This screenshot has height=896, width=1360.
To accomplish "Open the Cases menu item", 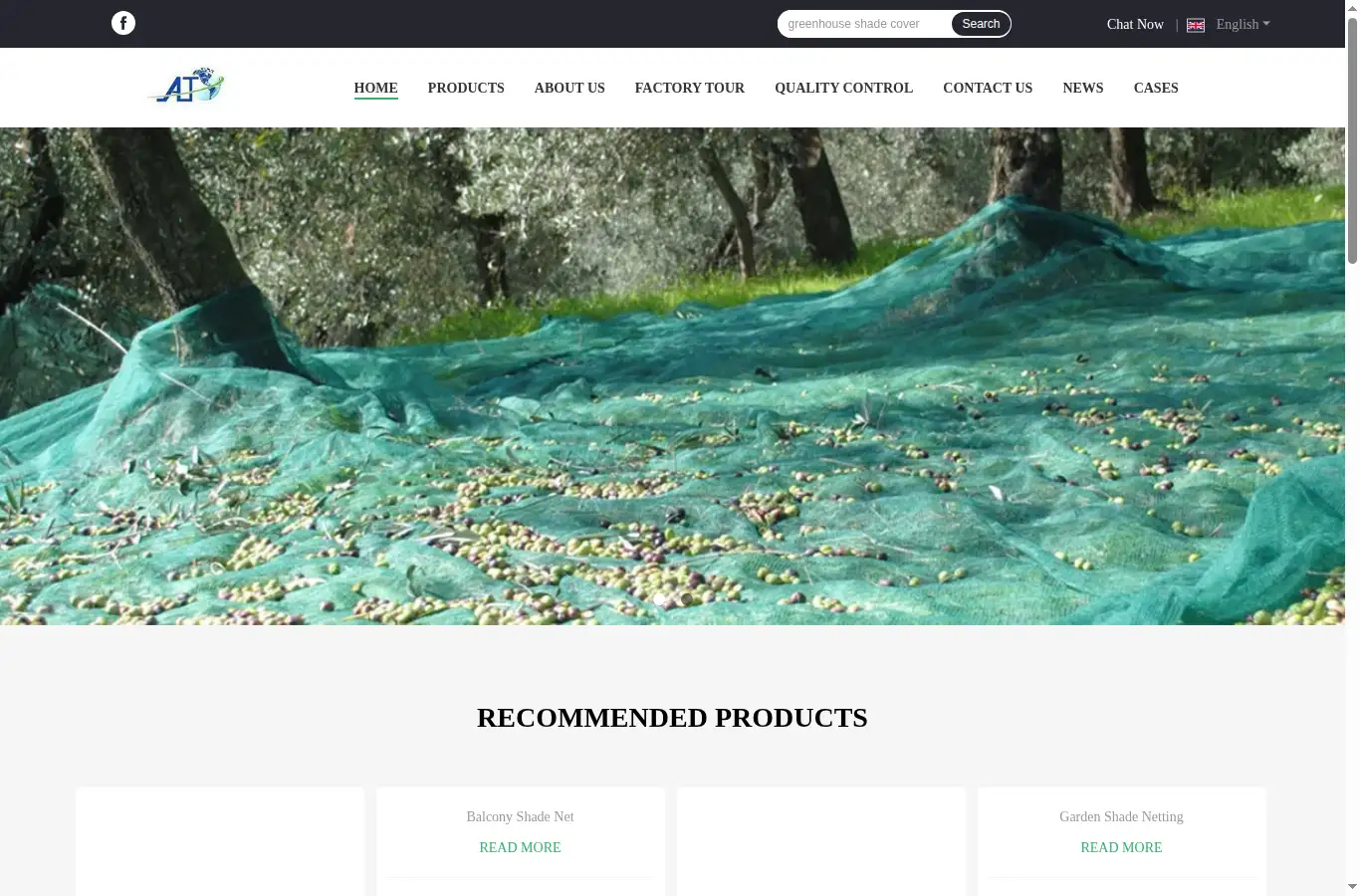I will point(1156,88).
